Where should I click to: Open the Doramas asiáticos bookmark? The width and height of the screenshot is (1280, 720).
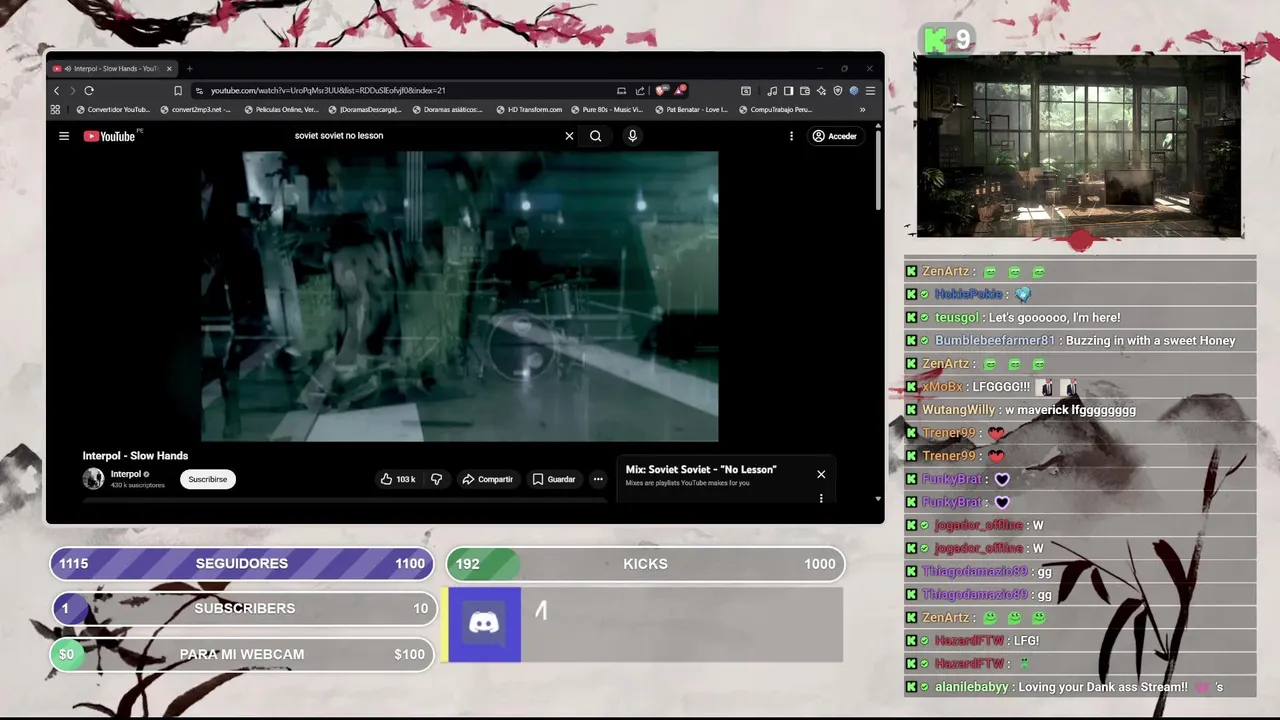448,110
